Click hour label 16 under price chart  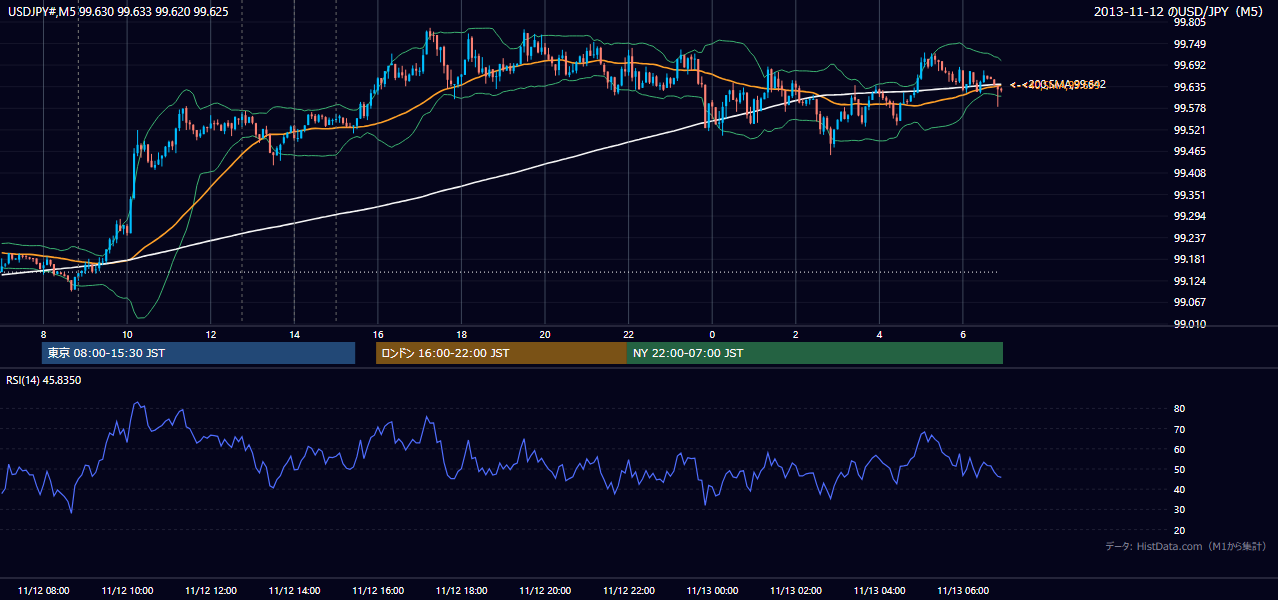[378, 334]
